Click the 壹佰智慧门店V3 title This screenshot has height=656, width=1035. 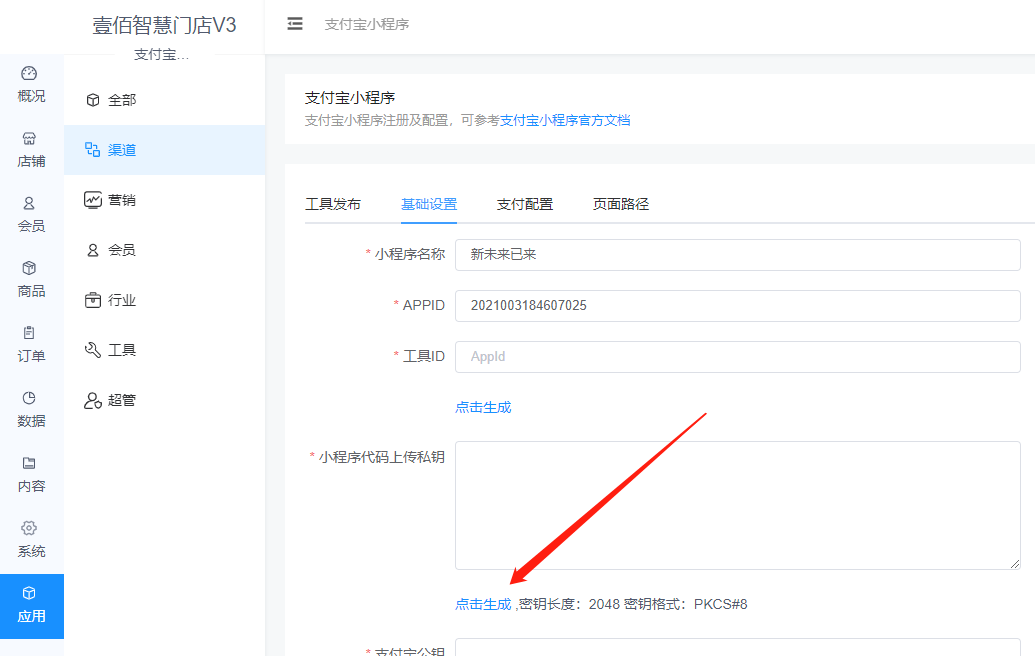(164, 25)
